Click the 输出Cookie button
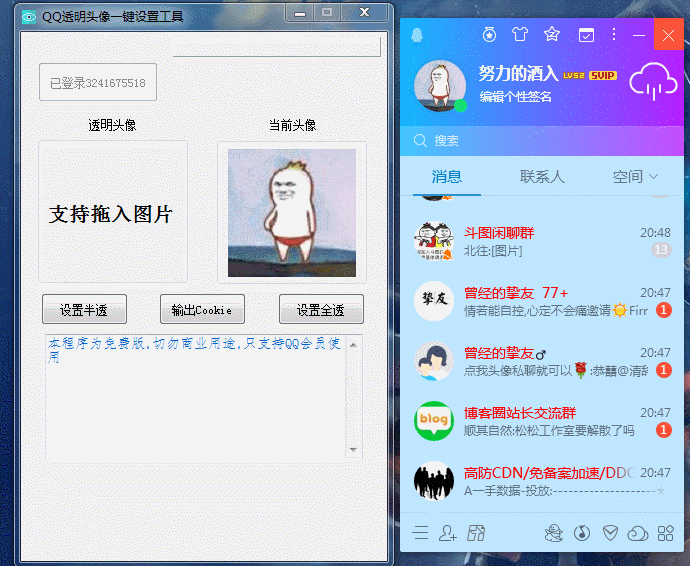This screenshot has width=690, height=566. coord(202,309)
